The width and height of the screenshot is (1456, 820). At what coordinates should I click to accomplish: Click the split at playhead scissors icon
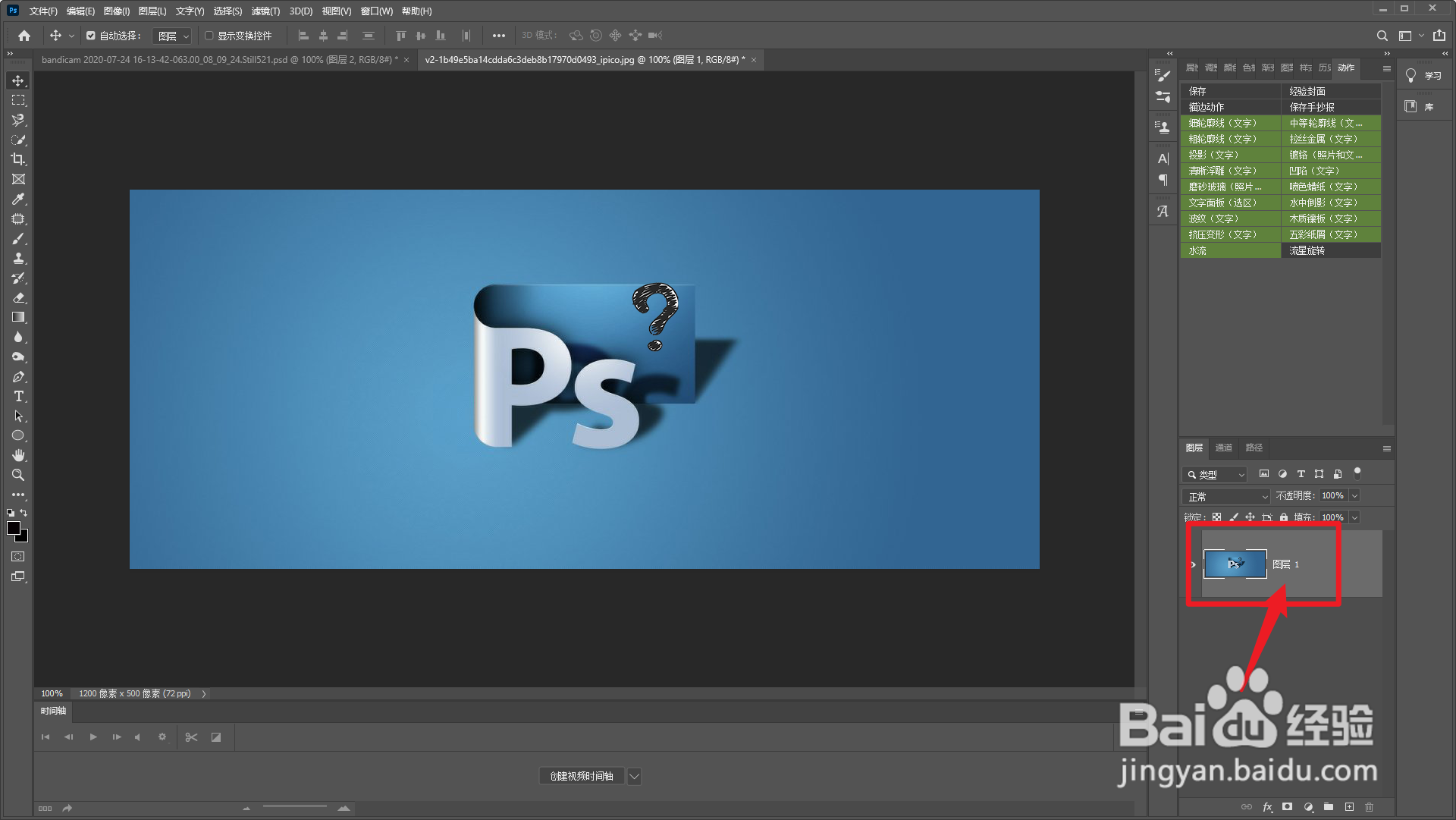point(191,737)
